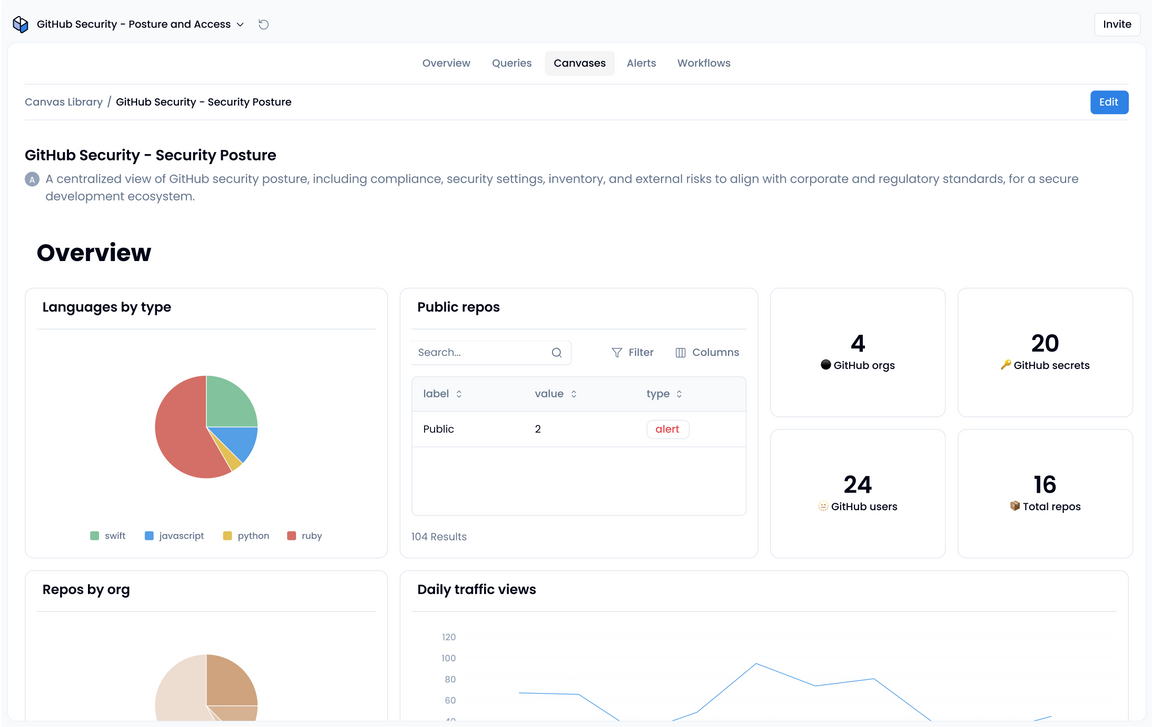The height and width of the screenshot is (727, 1152).
Task: Click the box icon beside Total repos
Action: (1015, 506)
